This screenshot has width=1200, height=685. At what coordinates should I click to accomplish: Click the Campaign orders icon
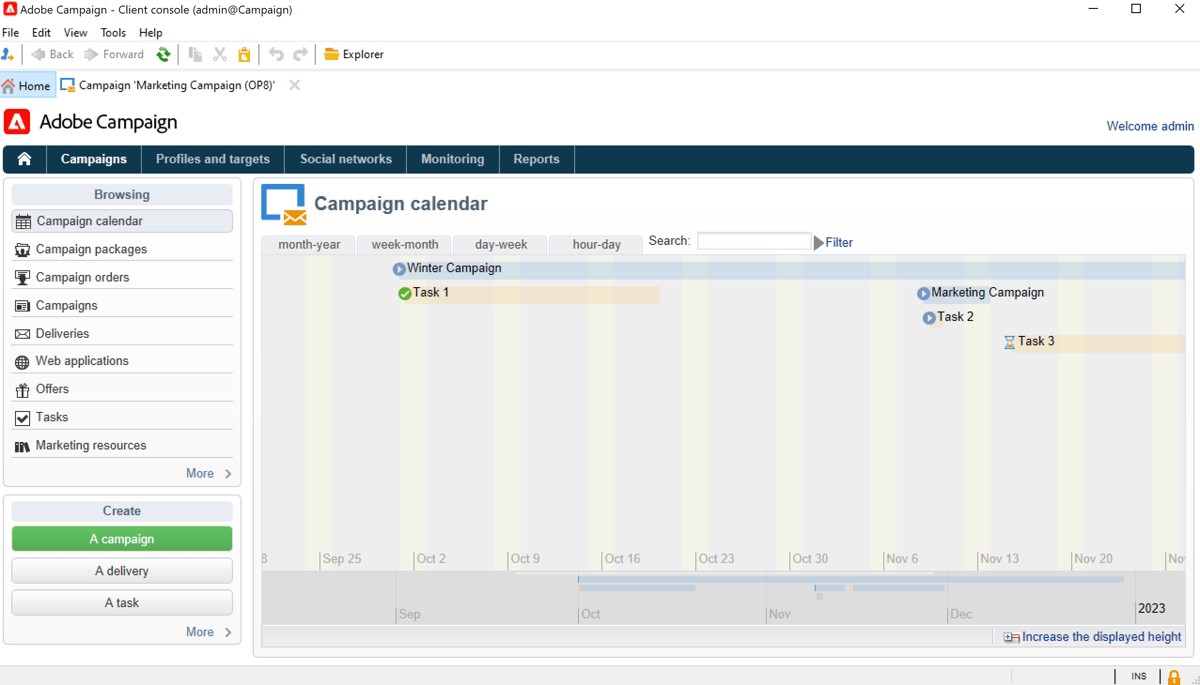coord(22,277)
